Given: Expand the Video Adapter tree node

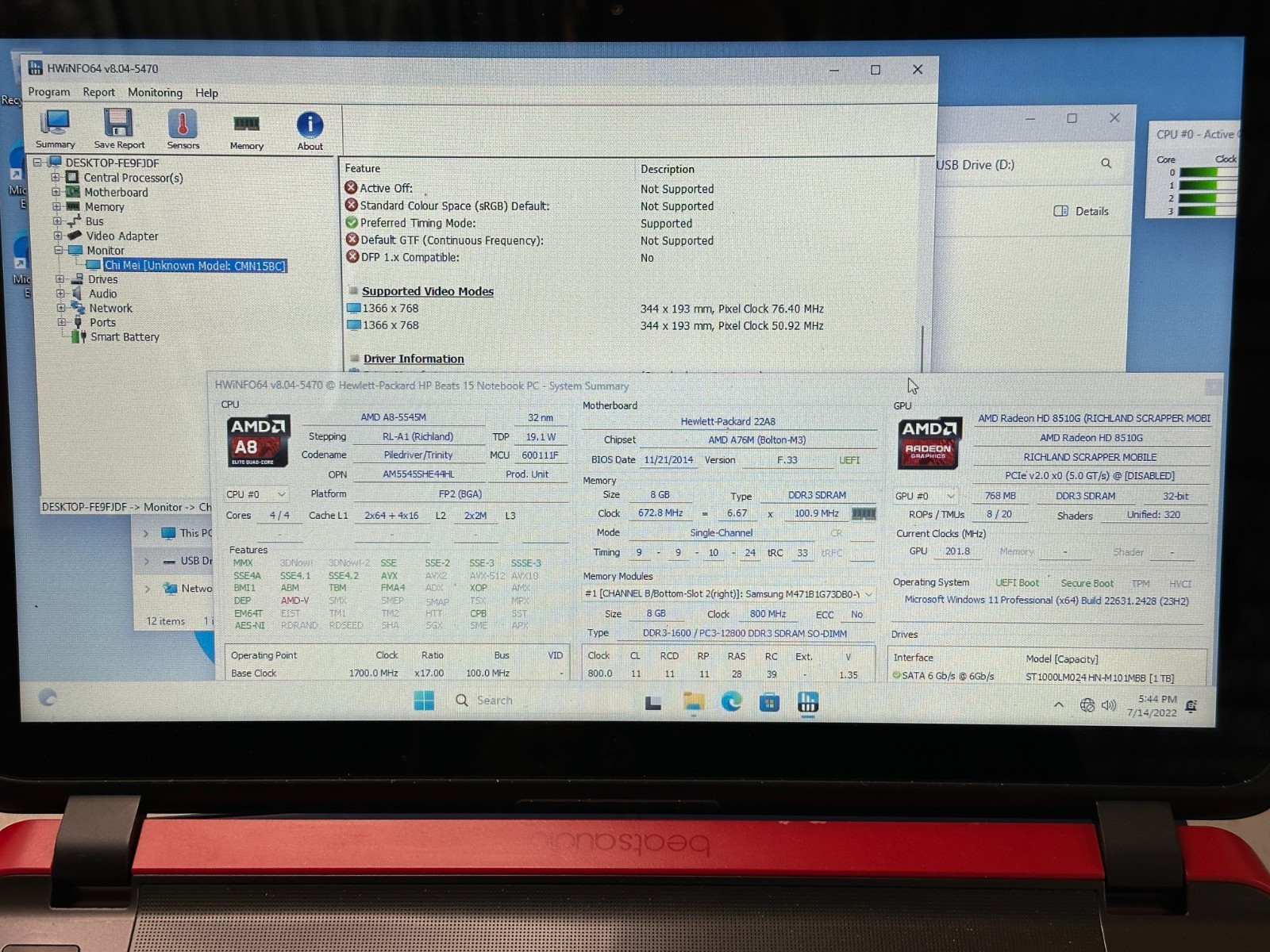Looking at the screenshot, I should coord(58,236).
